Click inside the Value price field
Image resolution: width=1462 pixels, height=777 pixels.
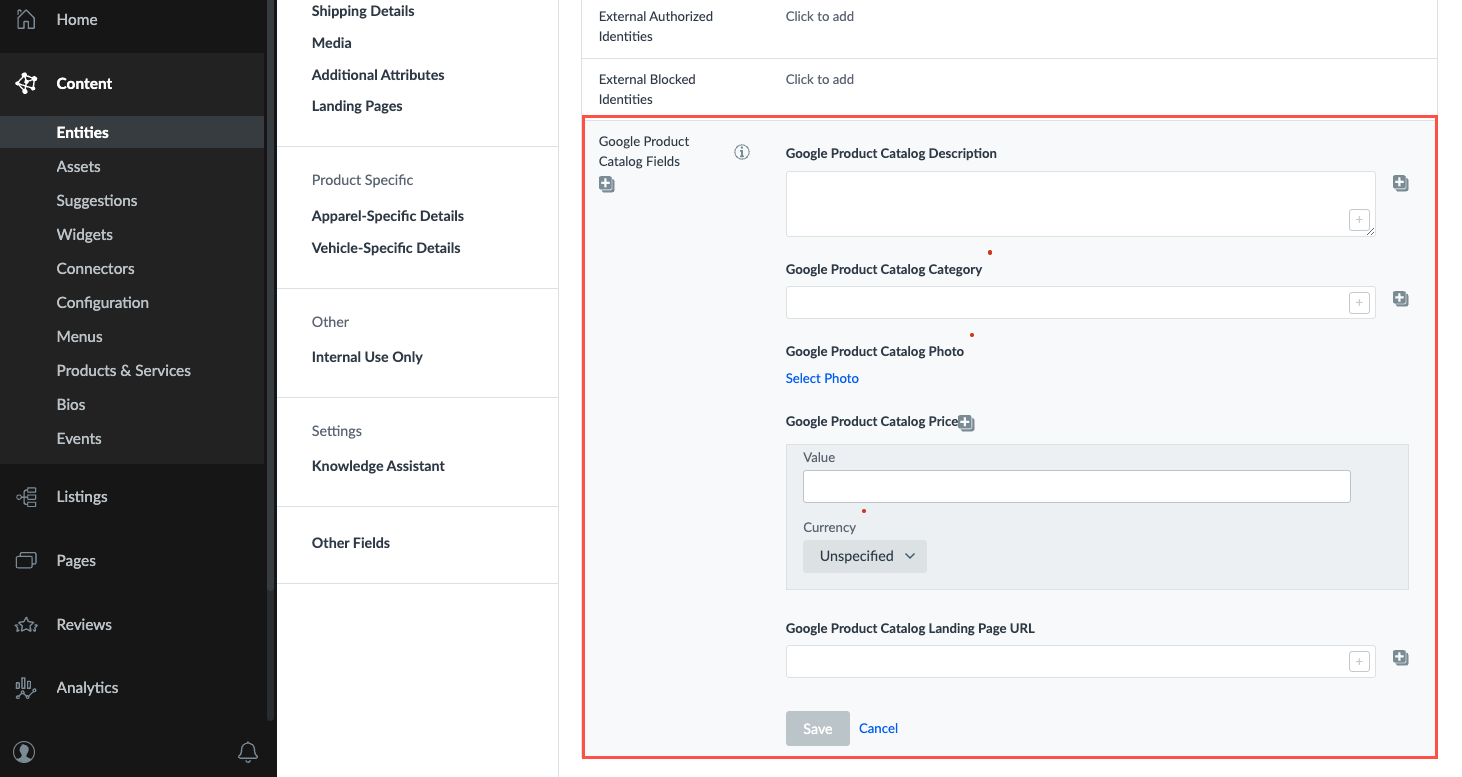point(1076,486)
